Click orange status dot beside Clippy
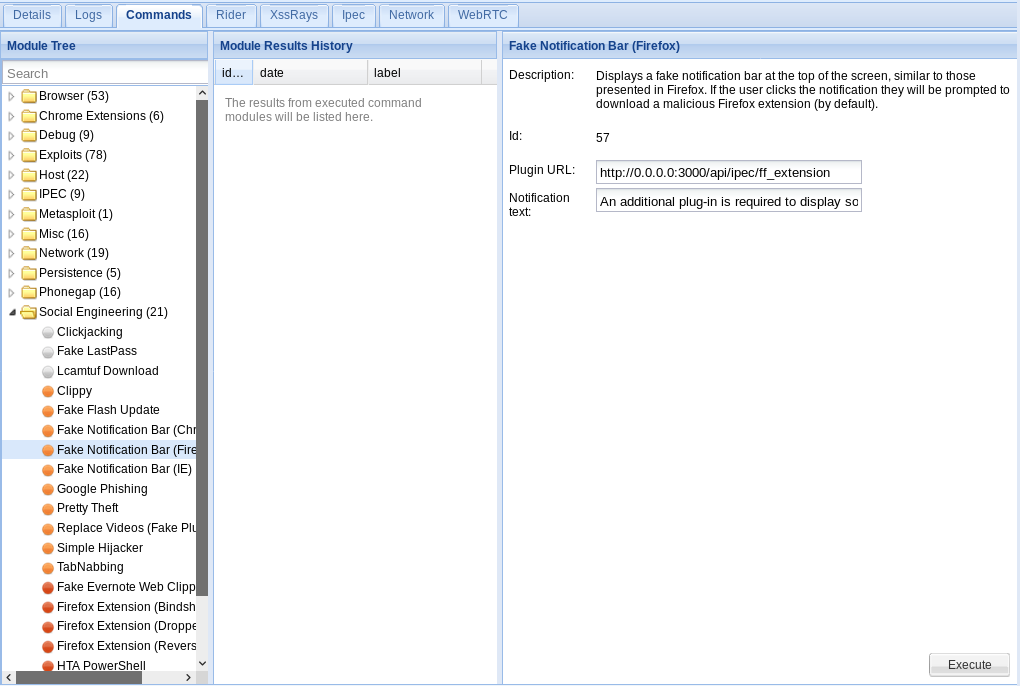1020x686 pixels. tap(47, 391)
